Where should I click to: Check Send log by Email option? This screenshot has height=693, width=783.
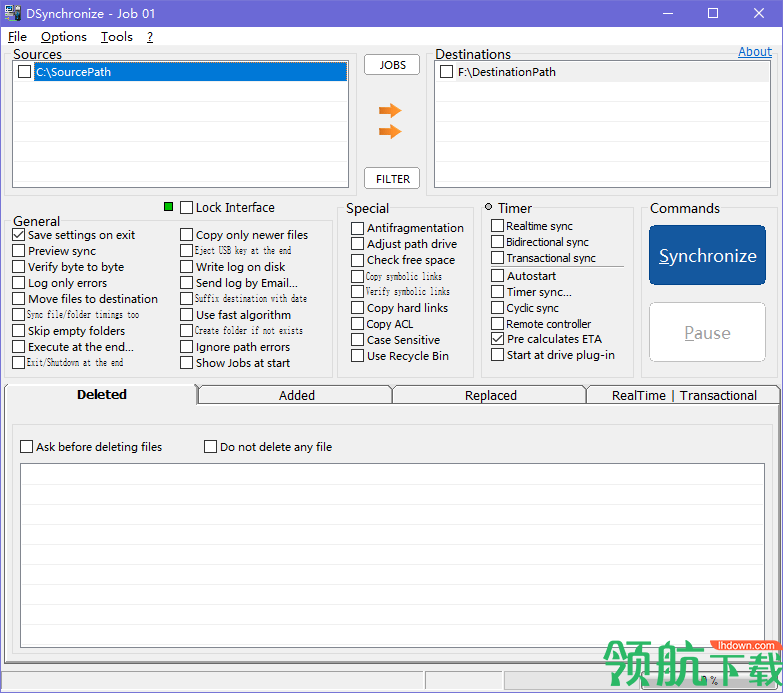[x=186, y=283]
